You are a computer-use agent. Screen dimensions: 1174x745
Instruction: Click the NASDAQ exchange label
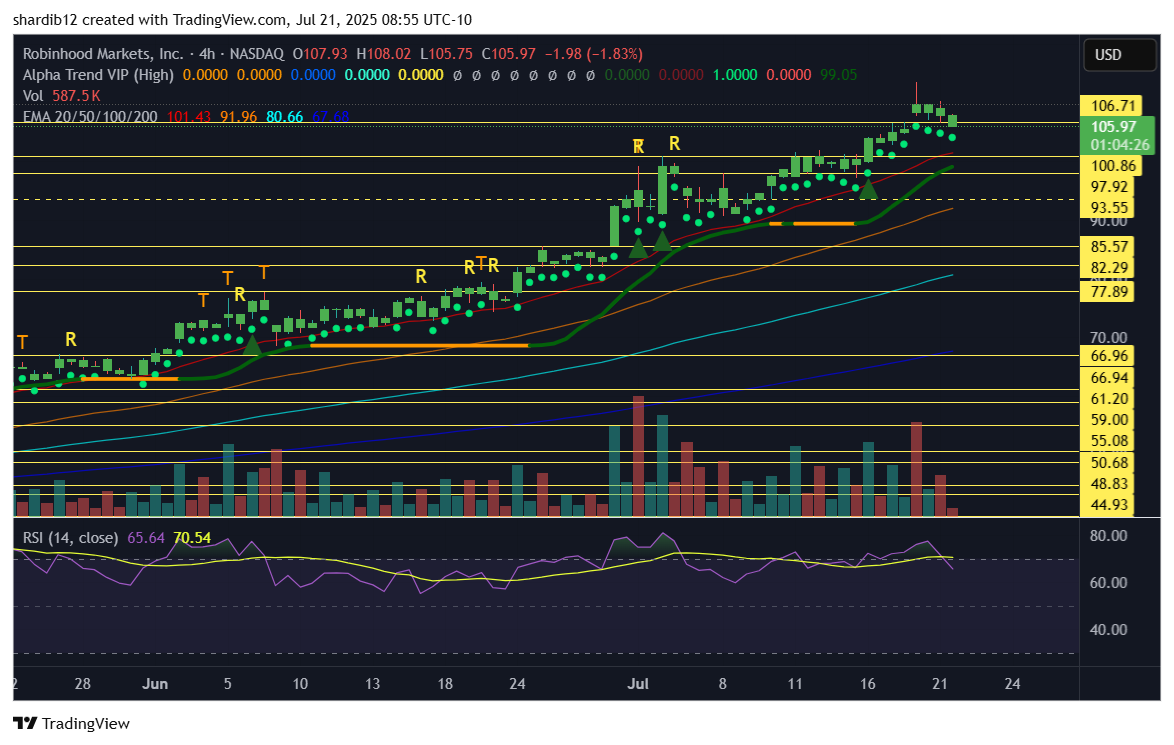pos(256,54)
